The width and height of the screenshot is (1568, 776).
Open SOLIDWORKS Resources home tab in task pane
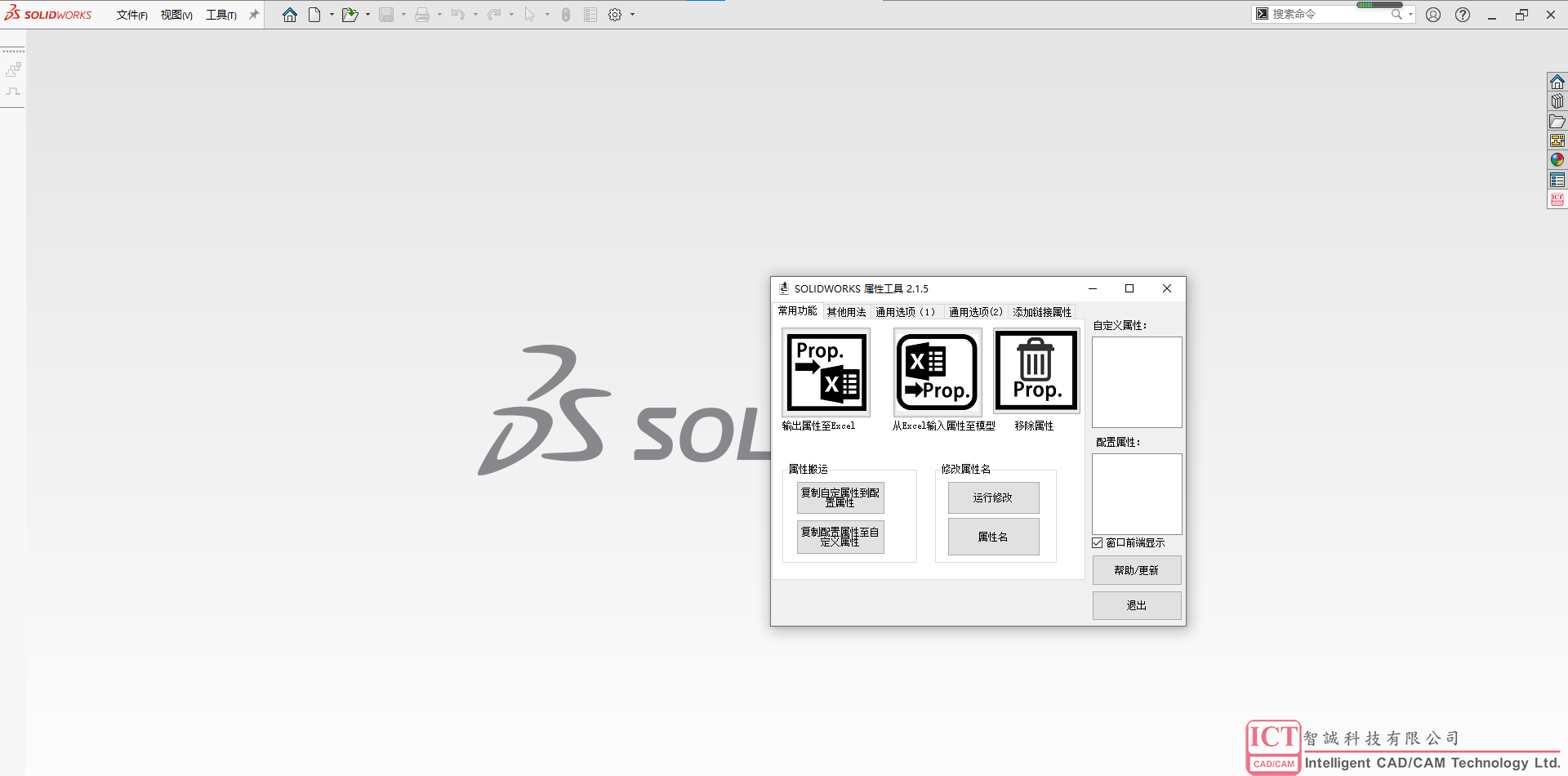[x=1557, y=83]
